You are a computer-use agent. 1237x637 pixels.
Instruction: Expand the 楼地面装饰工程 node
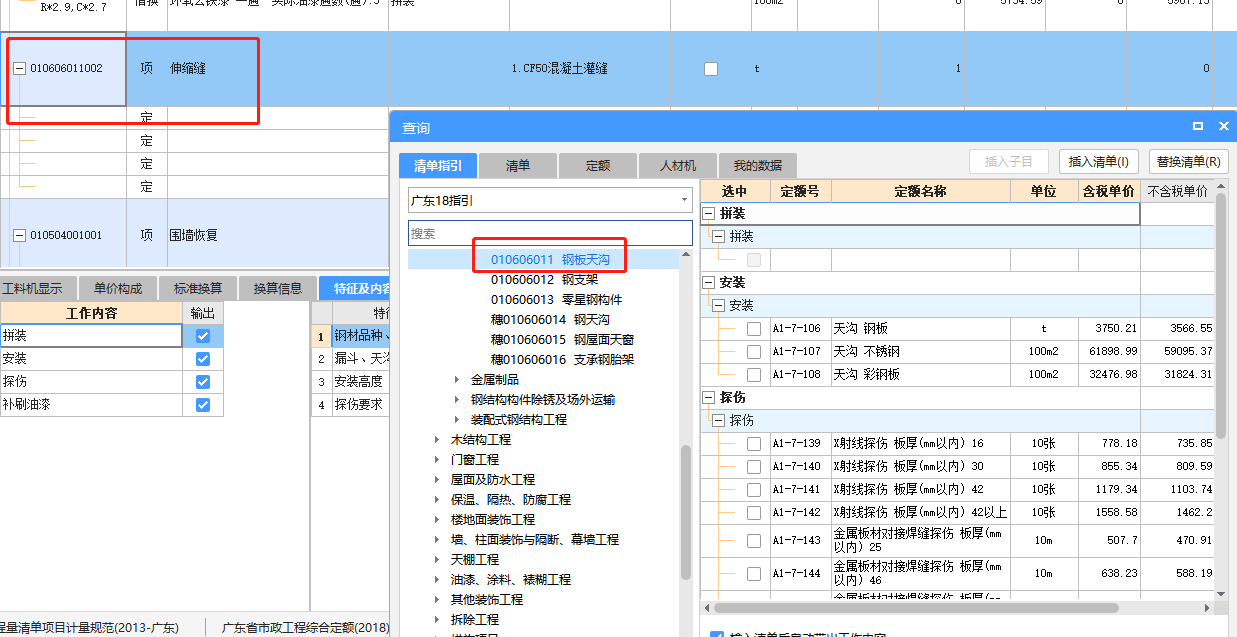click(x=437, y=520)
